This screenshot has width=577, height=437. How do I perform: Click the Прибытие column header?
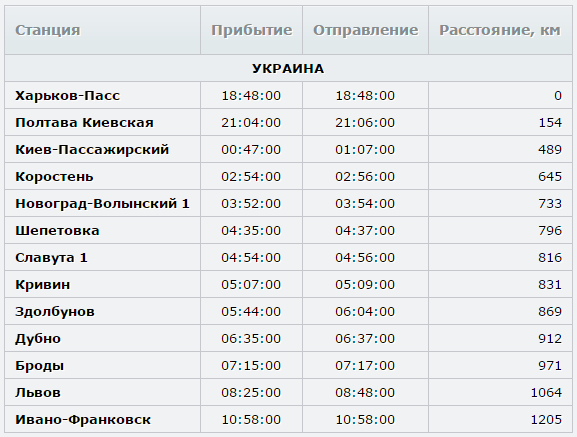[x=252, y=30]
